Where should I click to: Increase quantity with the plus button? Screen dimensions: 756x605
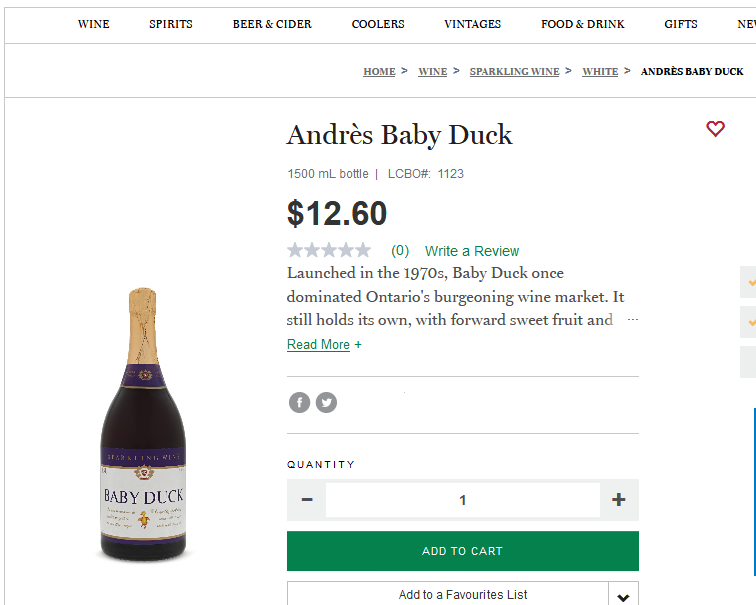pos(619,500)
